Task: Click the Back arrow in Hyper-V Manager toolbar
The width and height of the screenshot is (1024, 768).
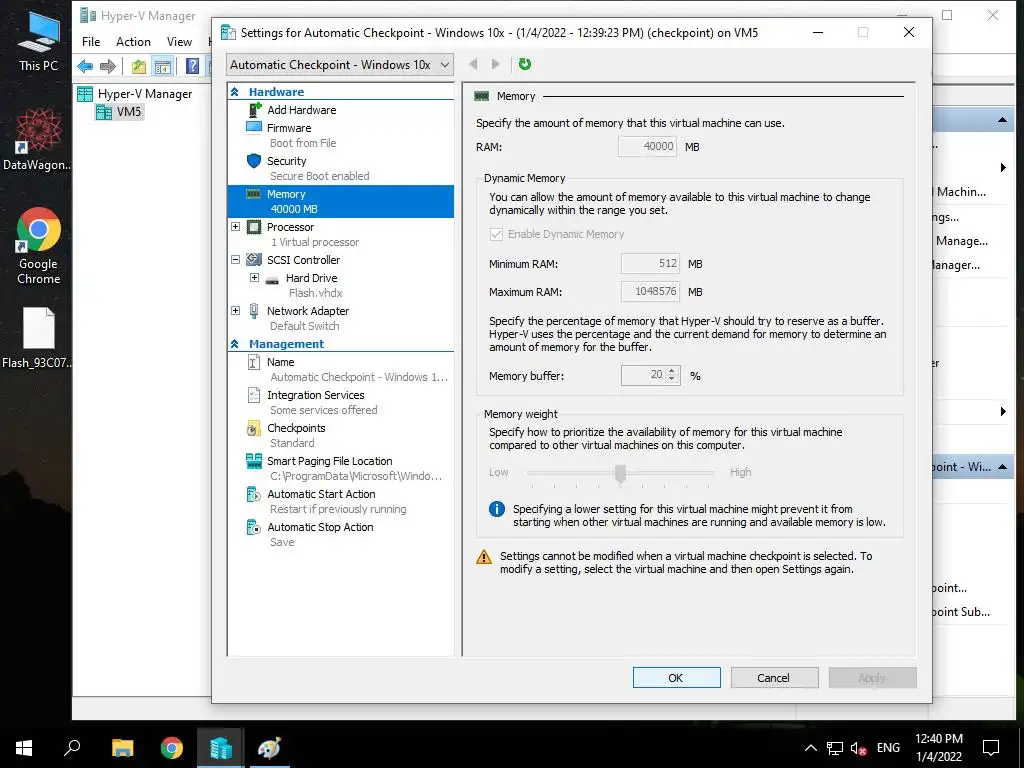Action: pyautogui.click(x=85, y=66)
